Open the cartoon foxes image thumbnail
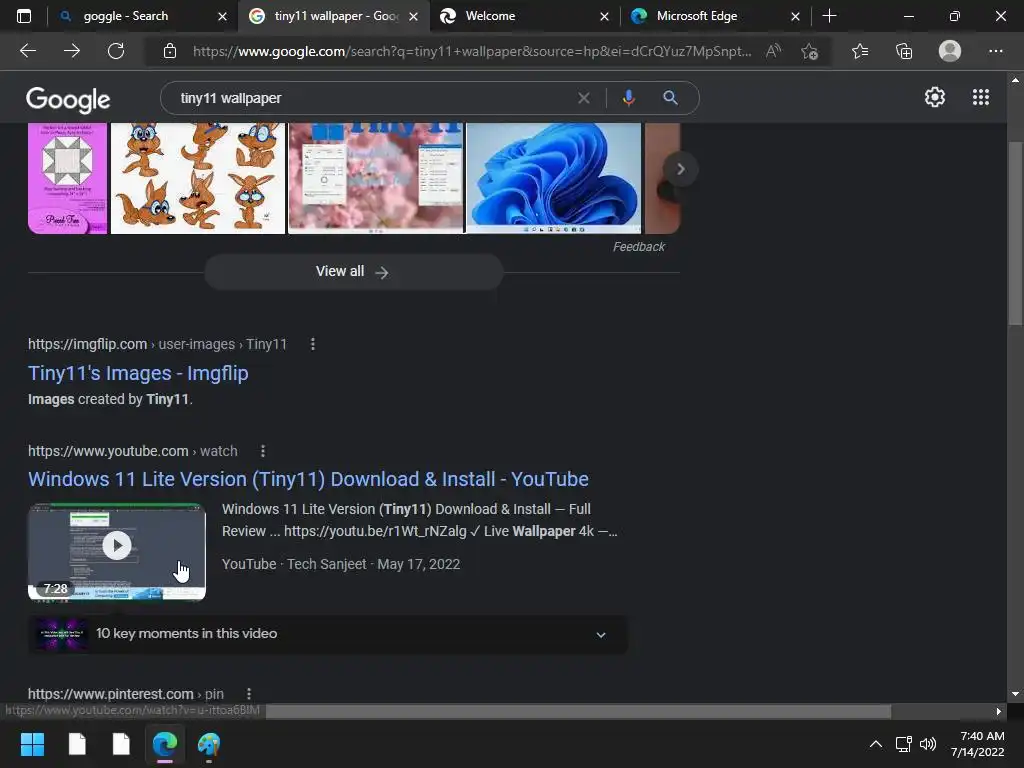Image resolution: width=1024 pixels, height=768 pixels. tap(198, 178)
